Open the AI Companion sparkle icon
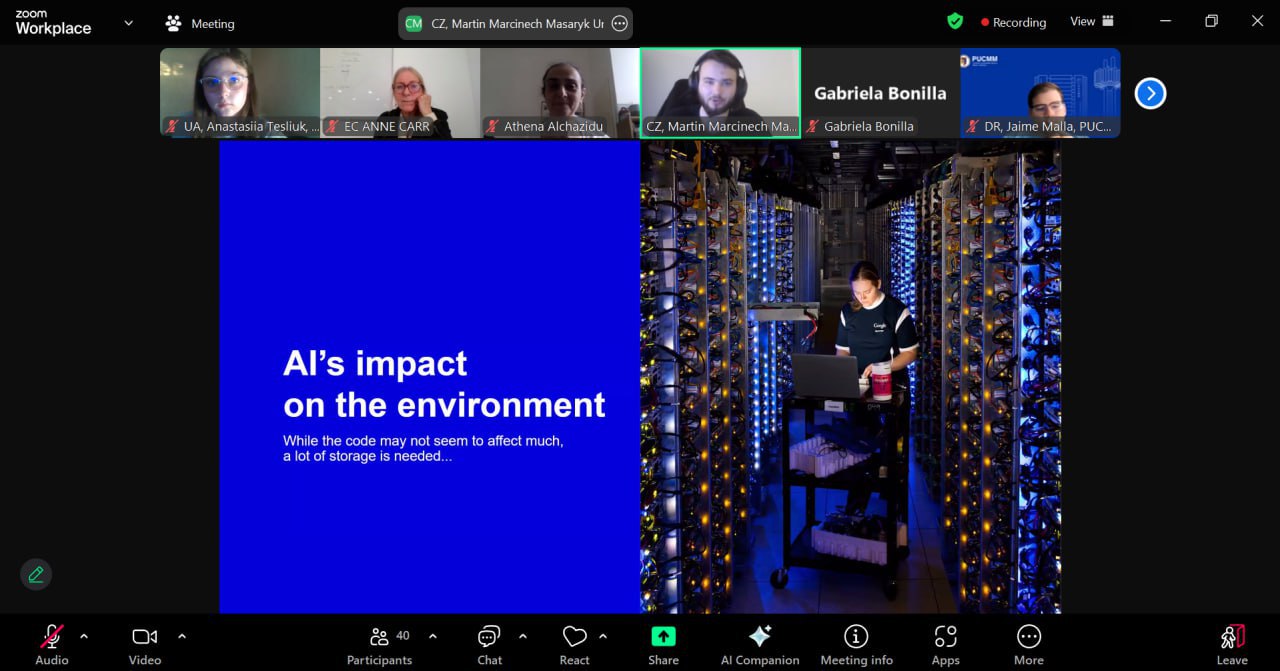The image size is (1280, 671). pos(759,637)
